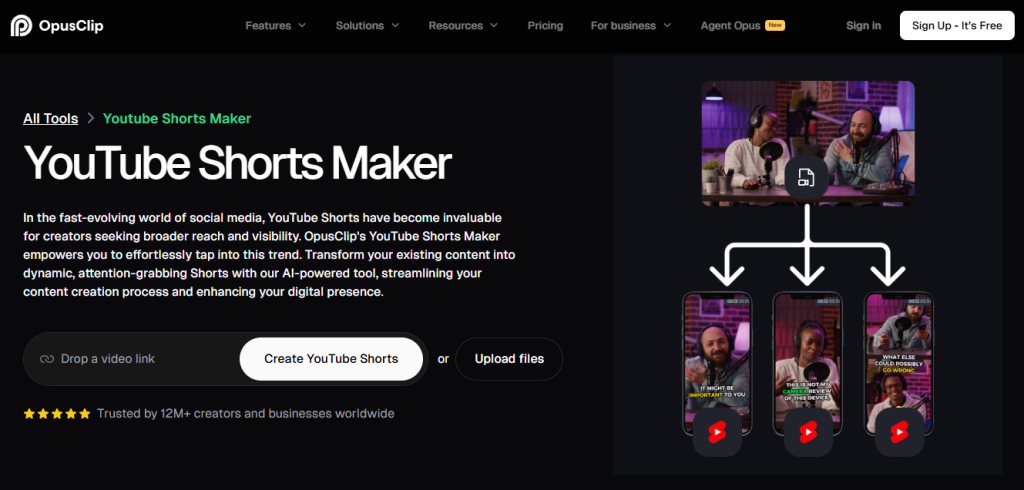Click the left YouTube Shorts icon
The image size is (1024, 490).
pyautogui.click(x=716, y=433)
